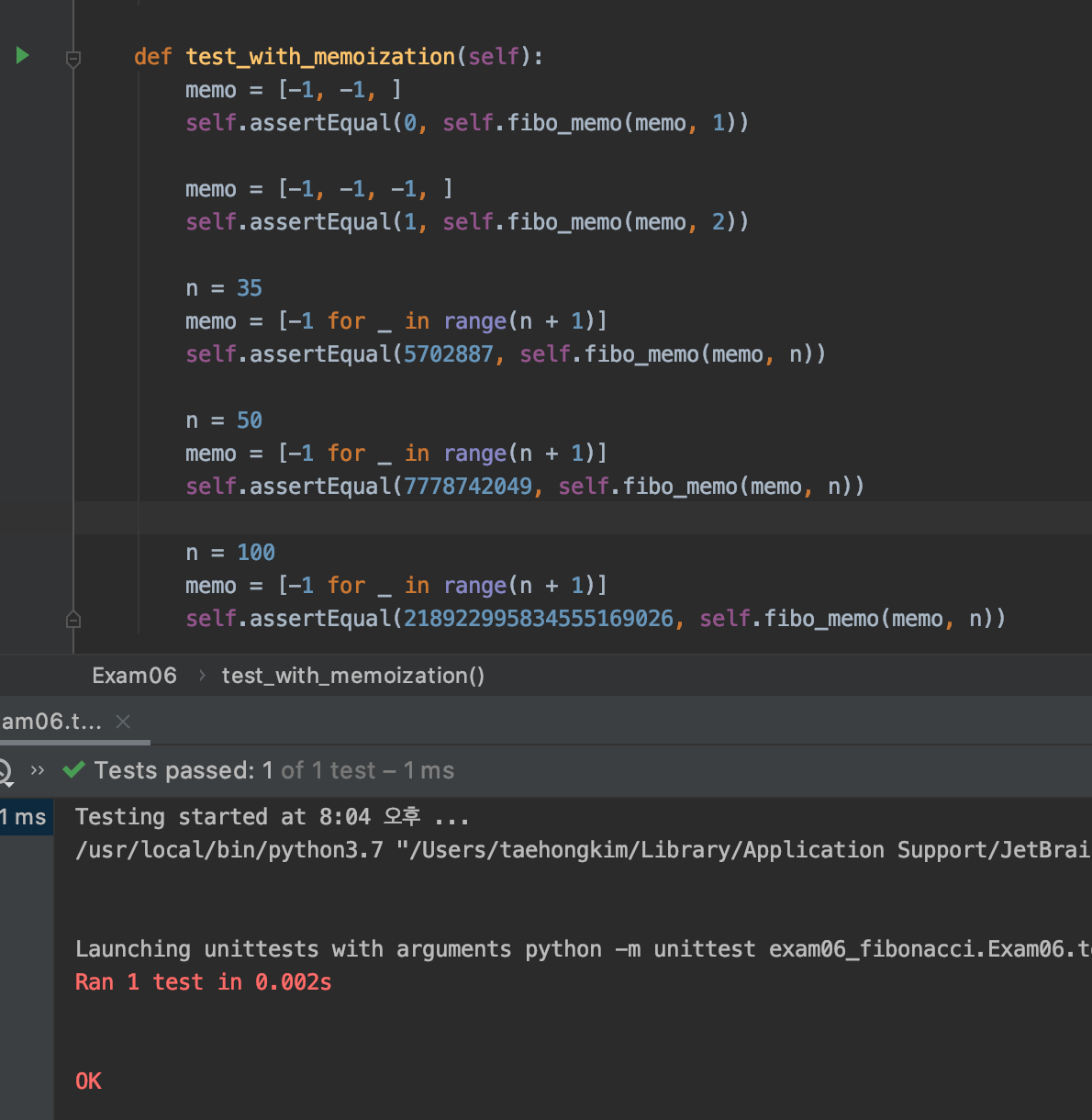Click 'self.assertEqual(0, self.fibo_memo(memo, 1))' line
The image size is (1092, 1120).
point(467,123)
